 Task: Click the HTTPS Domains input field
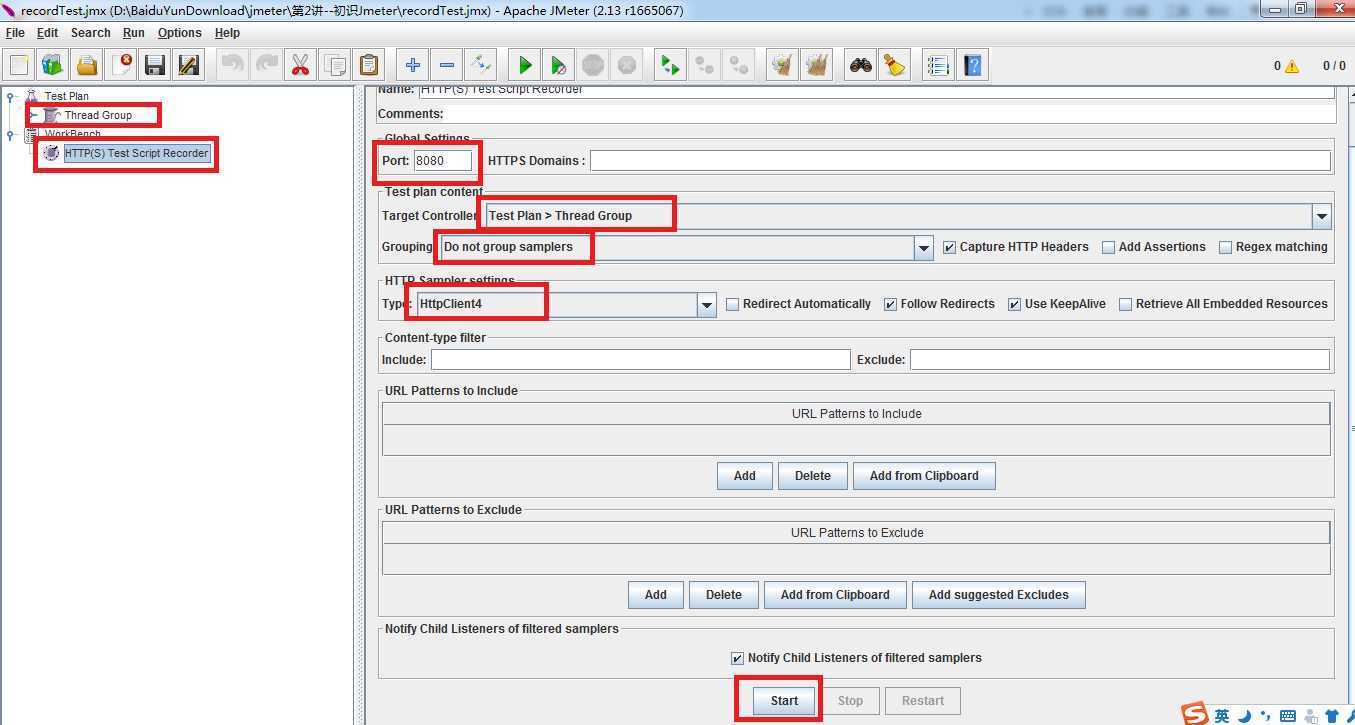[x=960, y=161]
